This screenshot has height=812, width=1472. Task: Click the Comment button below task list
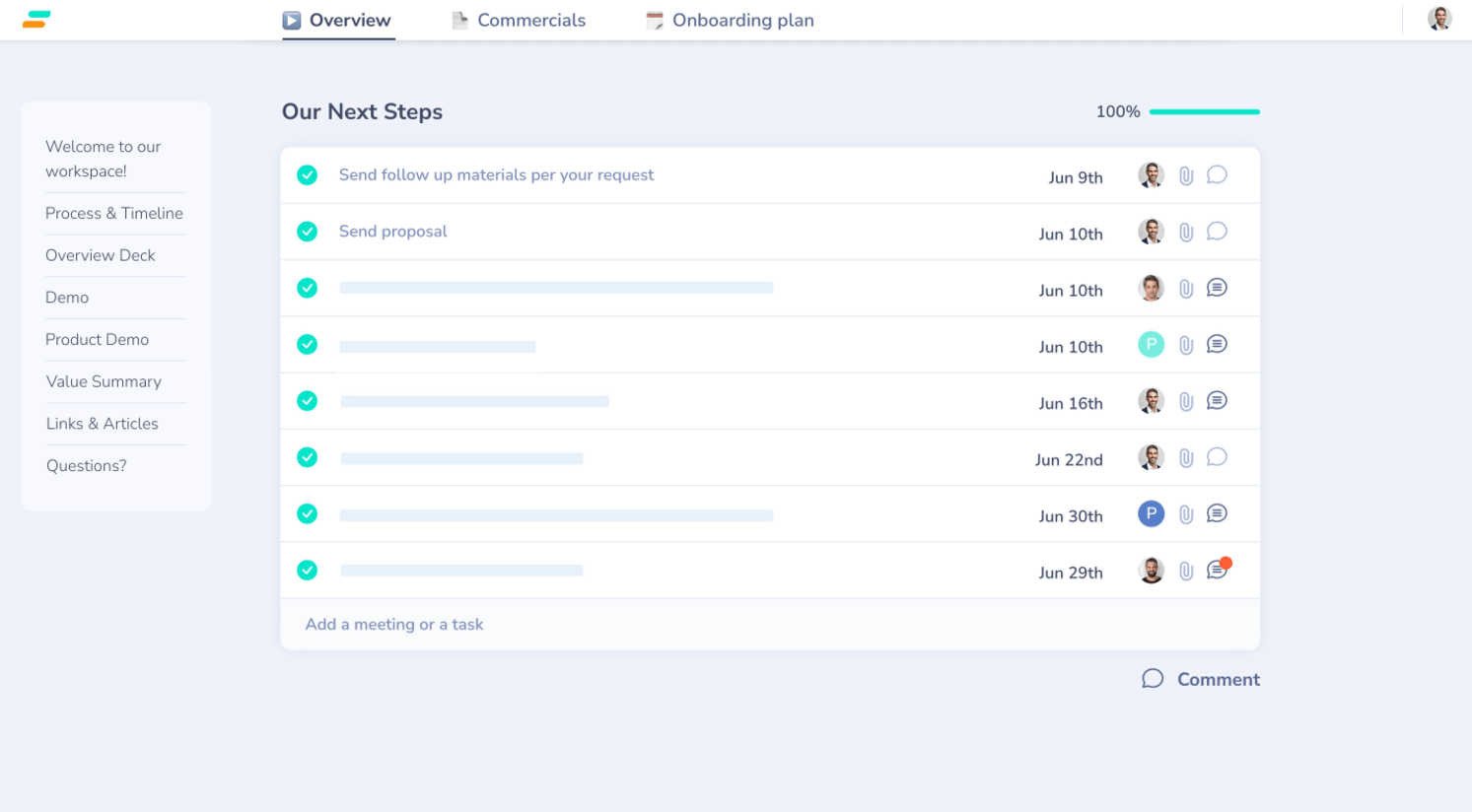[1201, 679]
